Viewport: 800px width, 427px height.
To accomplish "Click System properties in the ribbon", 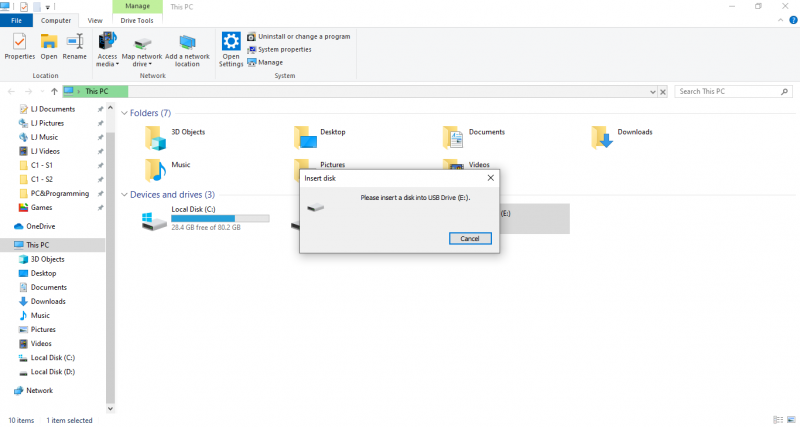I will tap(284, 49).
